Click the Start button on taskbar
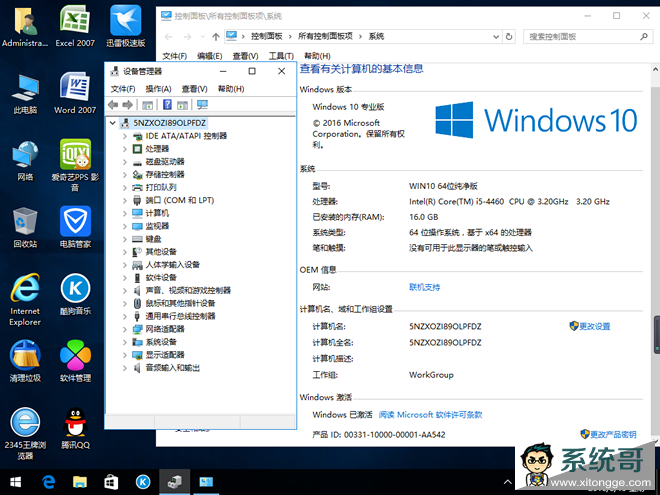The height and width of the screenshot is (495, 660). coord(16,482)
